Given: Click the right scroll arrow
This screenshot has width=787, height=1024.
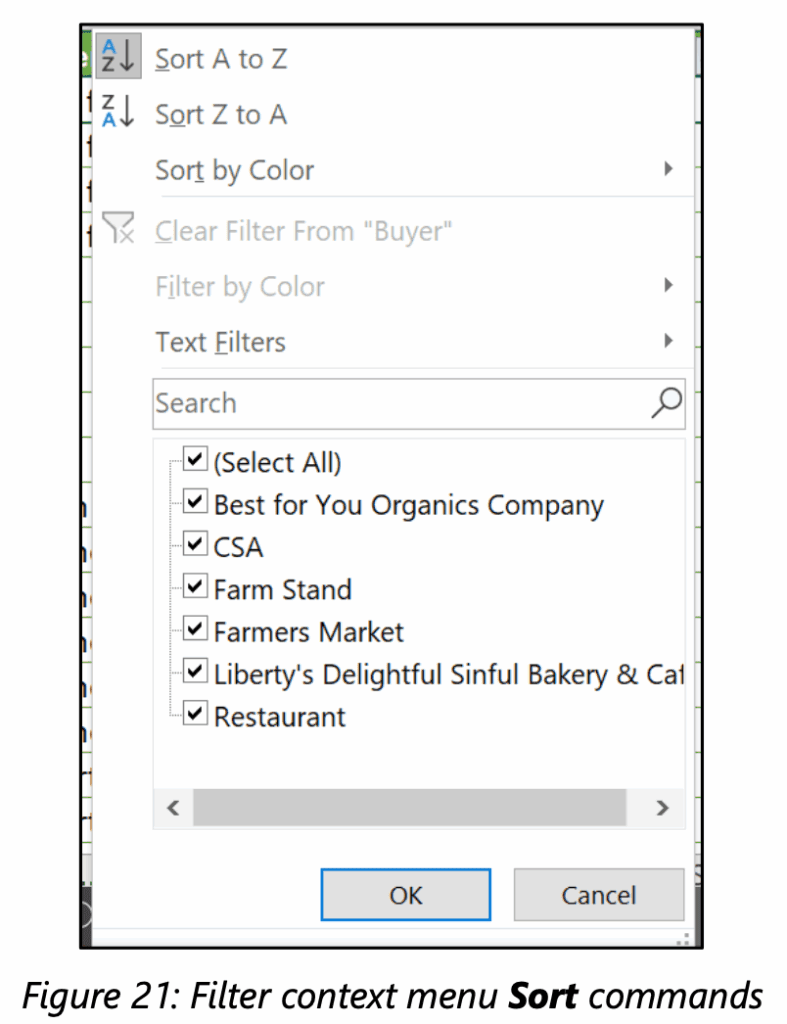Looking at the screenshot, I should (661, 807).
